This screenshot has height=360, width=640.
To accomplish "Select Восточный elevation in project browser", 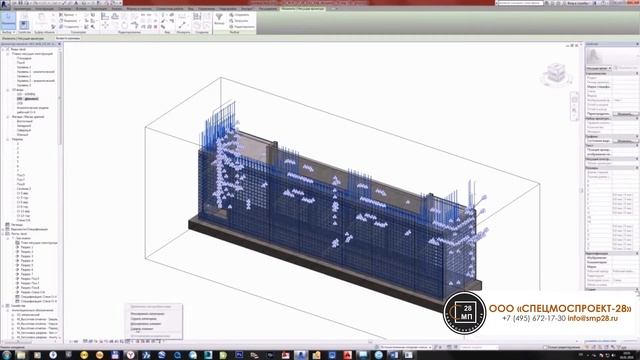I will click(x=24, y=121).
